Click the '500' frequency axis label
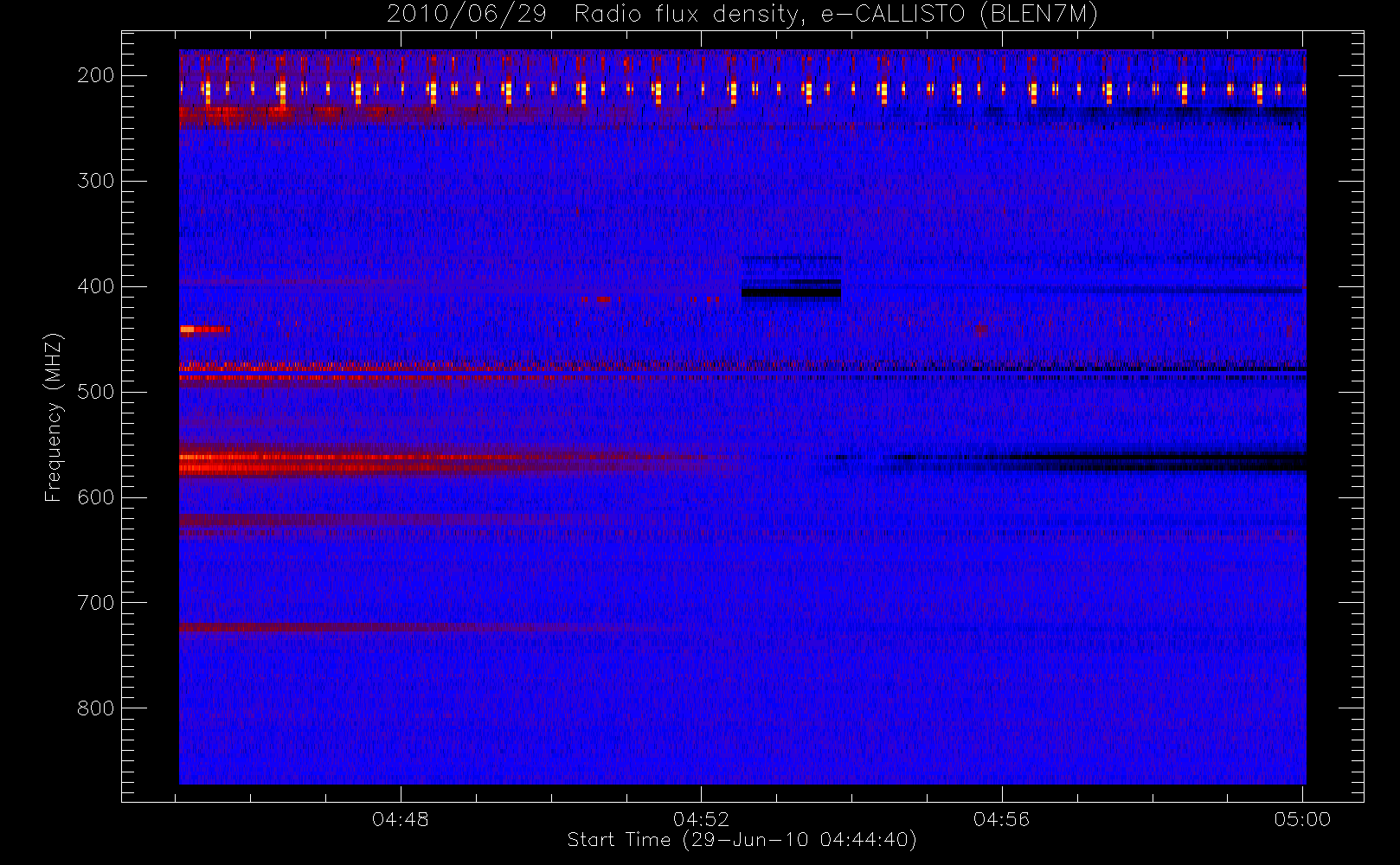Image resolution: width=1400 pixels, height=865 pixels. [96, 392]
